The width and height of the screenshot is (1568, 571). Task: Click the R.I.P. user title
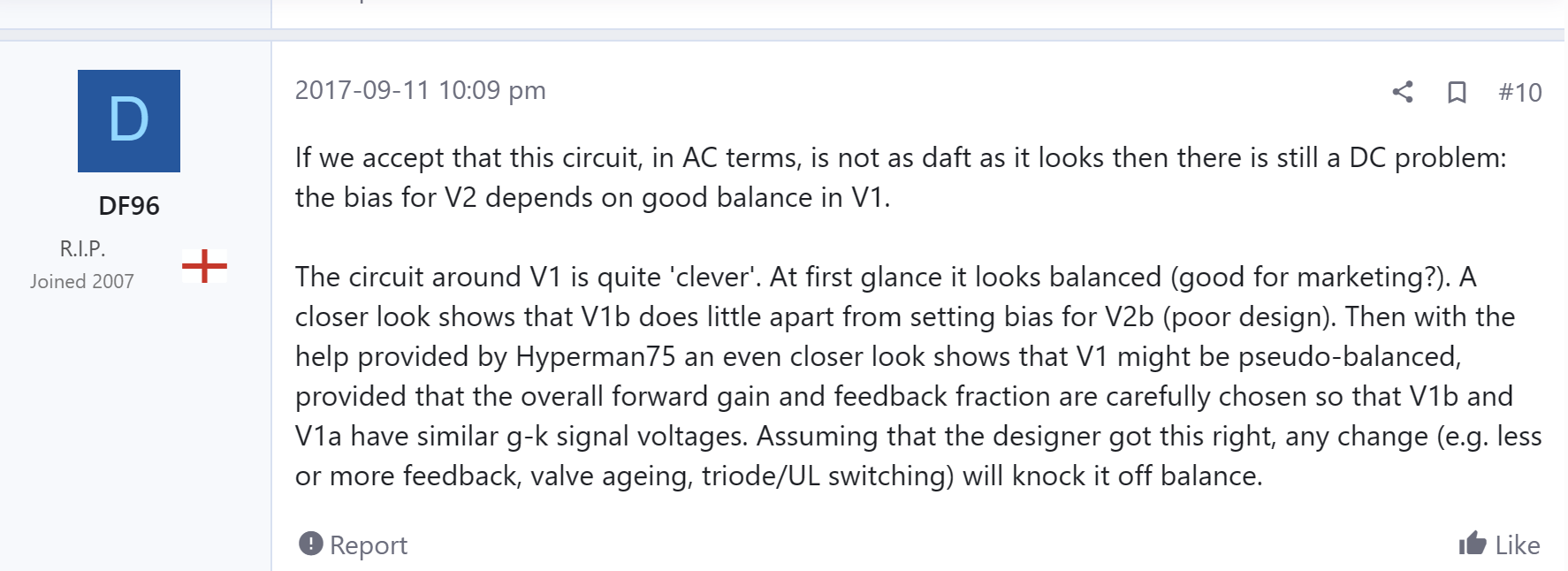coord(82,248)
